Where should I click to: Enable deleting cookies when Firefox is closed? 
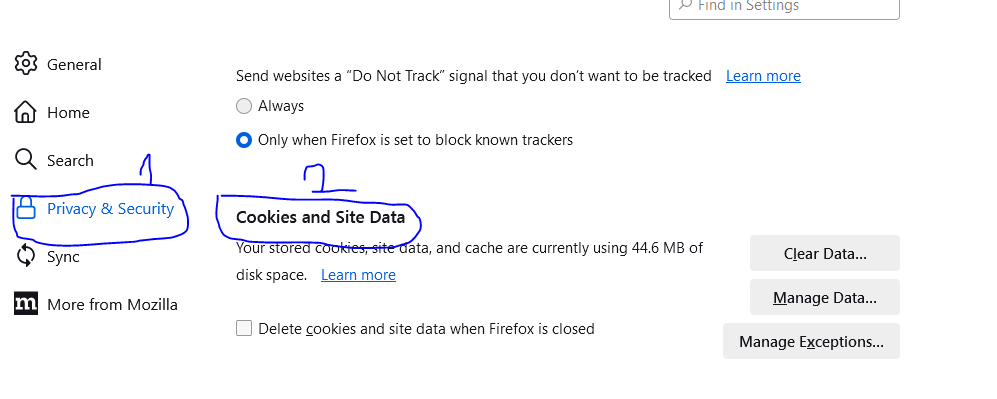pyautogui.click(x=244, y=328)
